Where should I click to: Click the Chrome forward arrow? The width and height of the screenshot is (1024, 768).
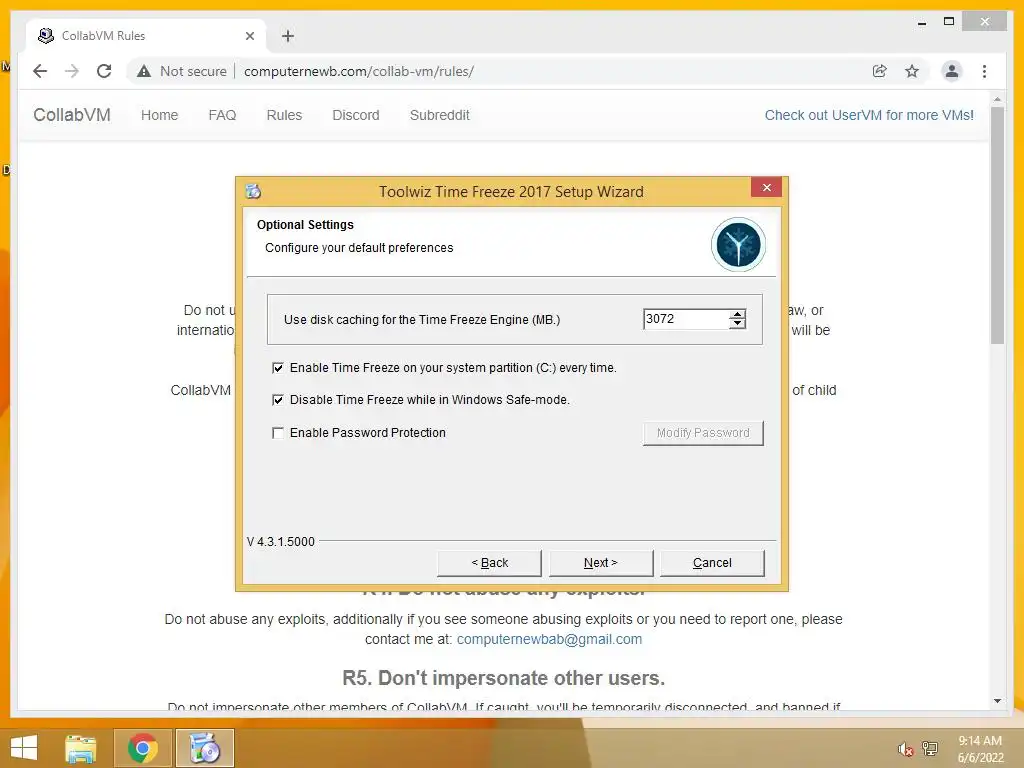pyautogui.click(x=72, y=71)
